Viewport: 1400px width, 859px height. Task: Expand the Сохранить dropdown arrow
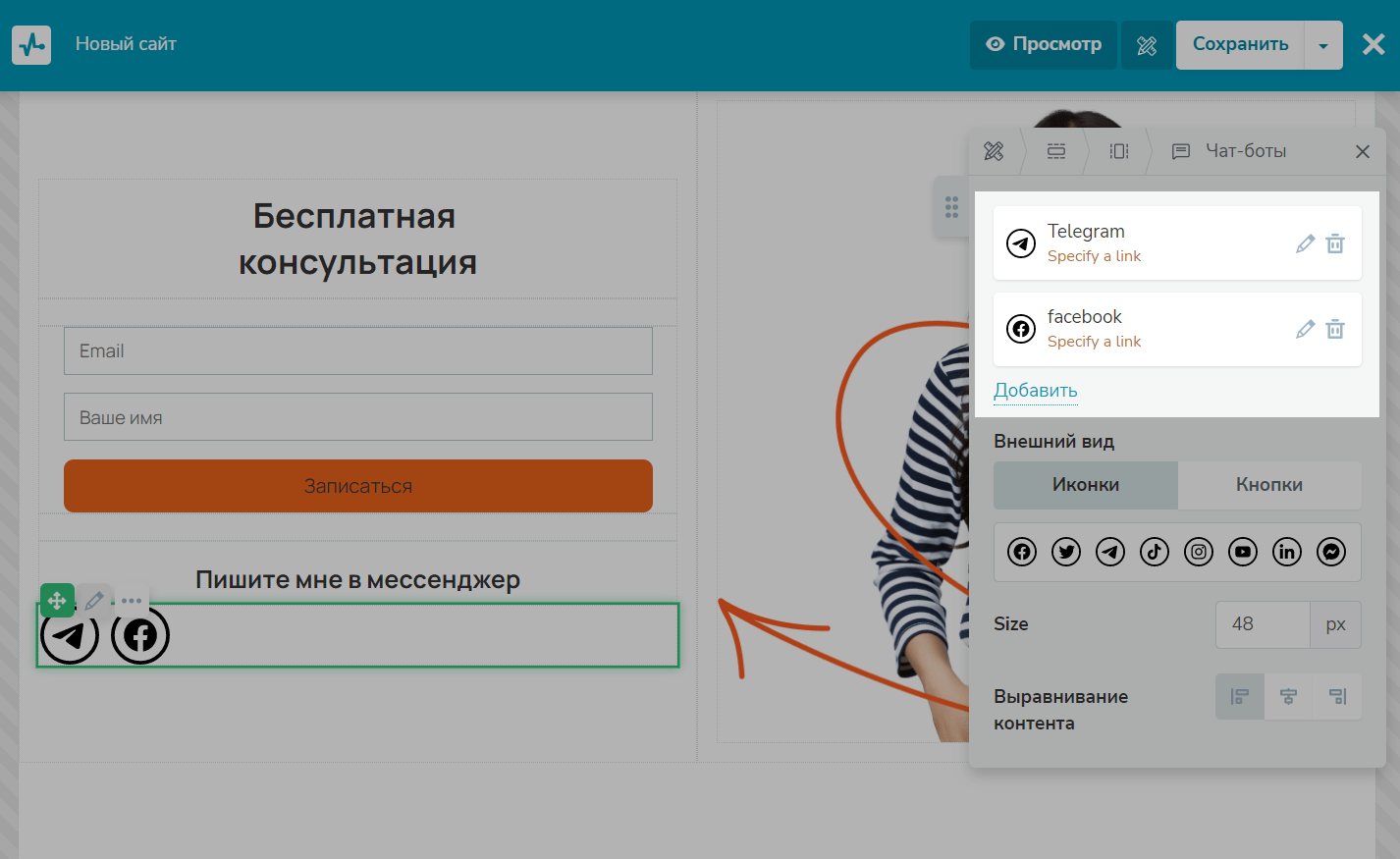click(x=1323, y=45)
